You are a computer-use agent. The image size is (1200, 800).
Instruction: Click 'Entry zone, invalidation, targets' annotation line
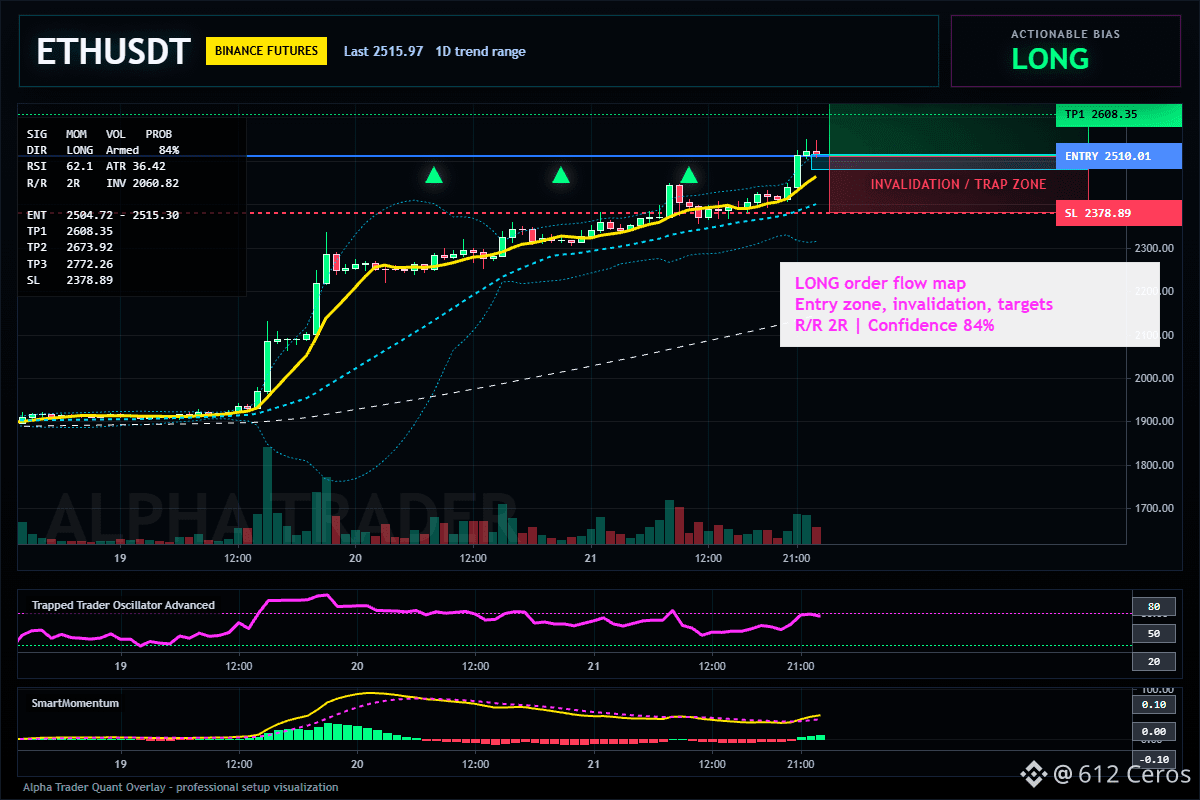[x=924, y=304]
